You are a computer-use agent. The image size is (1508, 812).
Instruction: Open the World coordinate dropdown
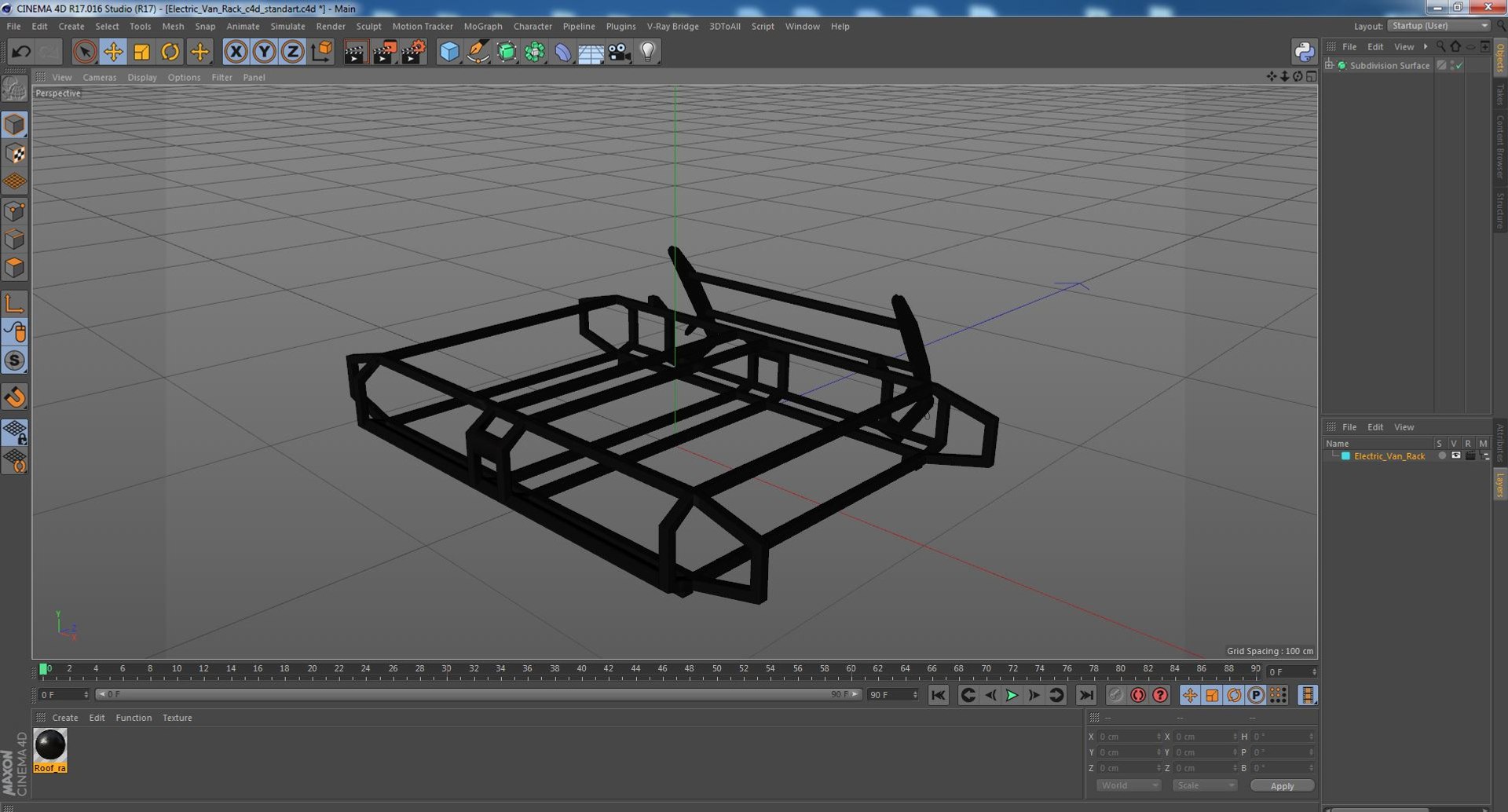click(1128, 785)
